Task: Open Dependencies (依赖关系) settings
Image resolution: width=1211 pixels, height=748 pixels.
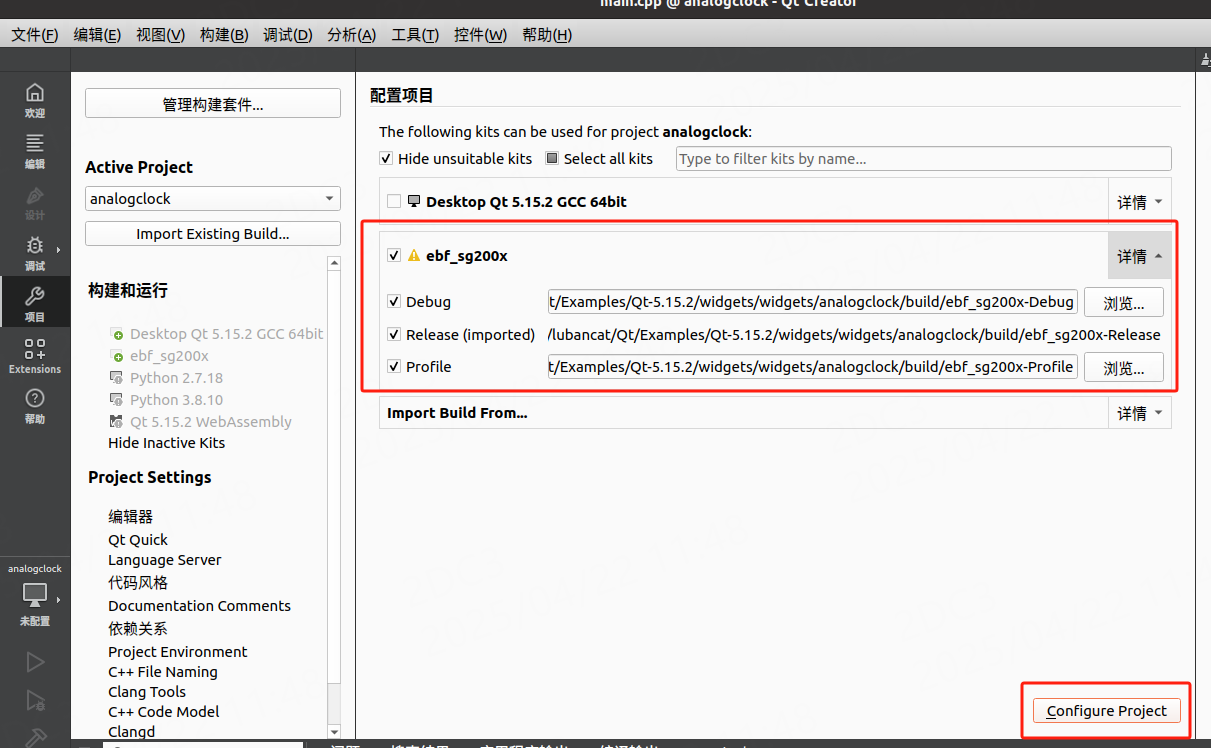Action: [138, 629]
